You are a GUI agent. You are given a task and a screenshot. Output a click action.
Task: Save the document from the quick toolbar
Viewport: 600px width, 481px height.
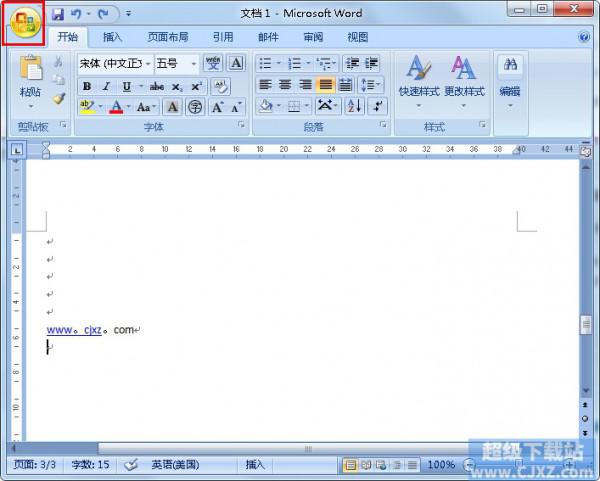click(58, 15)
